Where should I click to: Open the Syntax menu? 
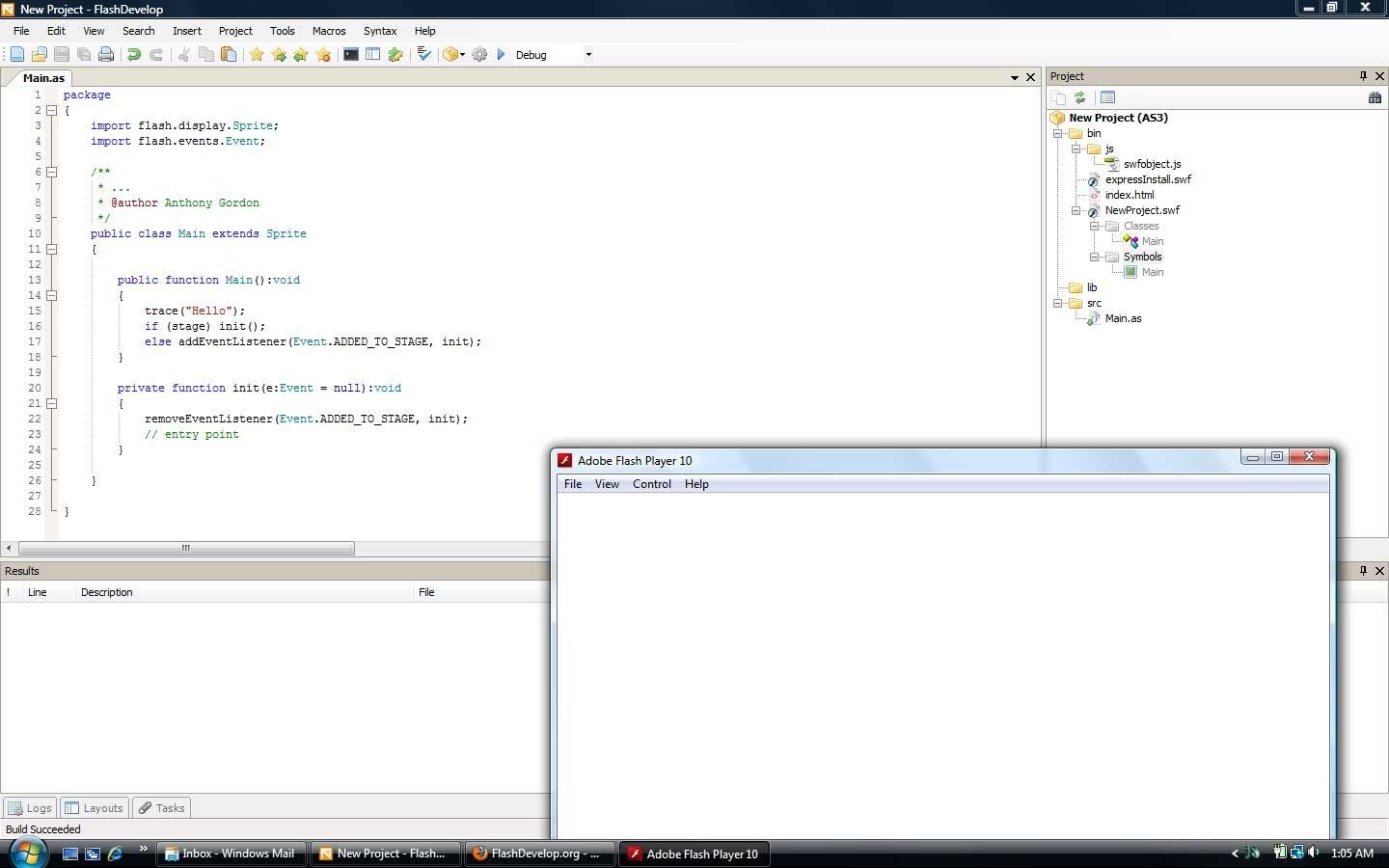pyautogui.click(x=380, y=31)
